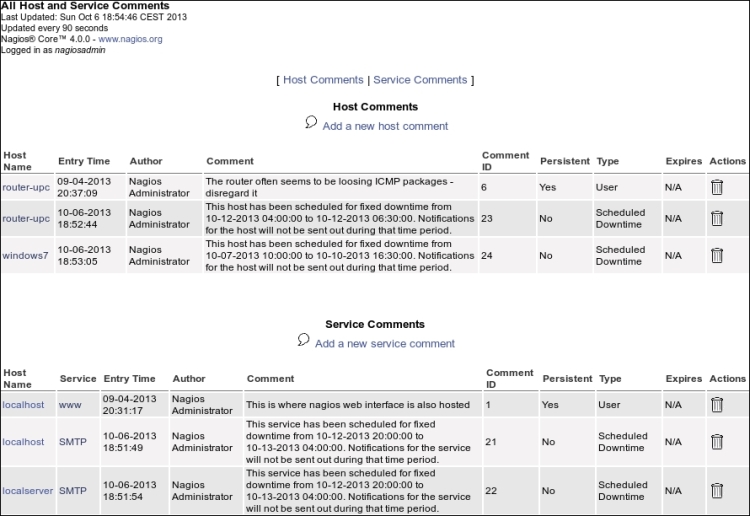Click trash icon for comment ID 21
Screen dimensions: 750x516
(717, 441)
